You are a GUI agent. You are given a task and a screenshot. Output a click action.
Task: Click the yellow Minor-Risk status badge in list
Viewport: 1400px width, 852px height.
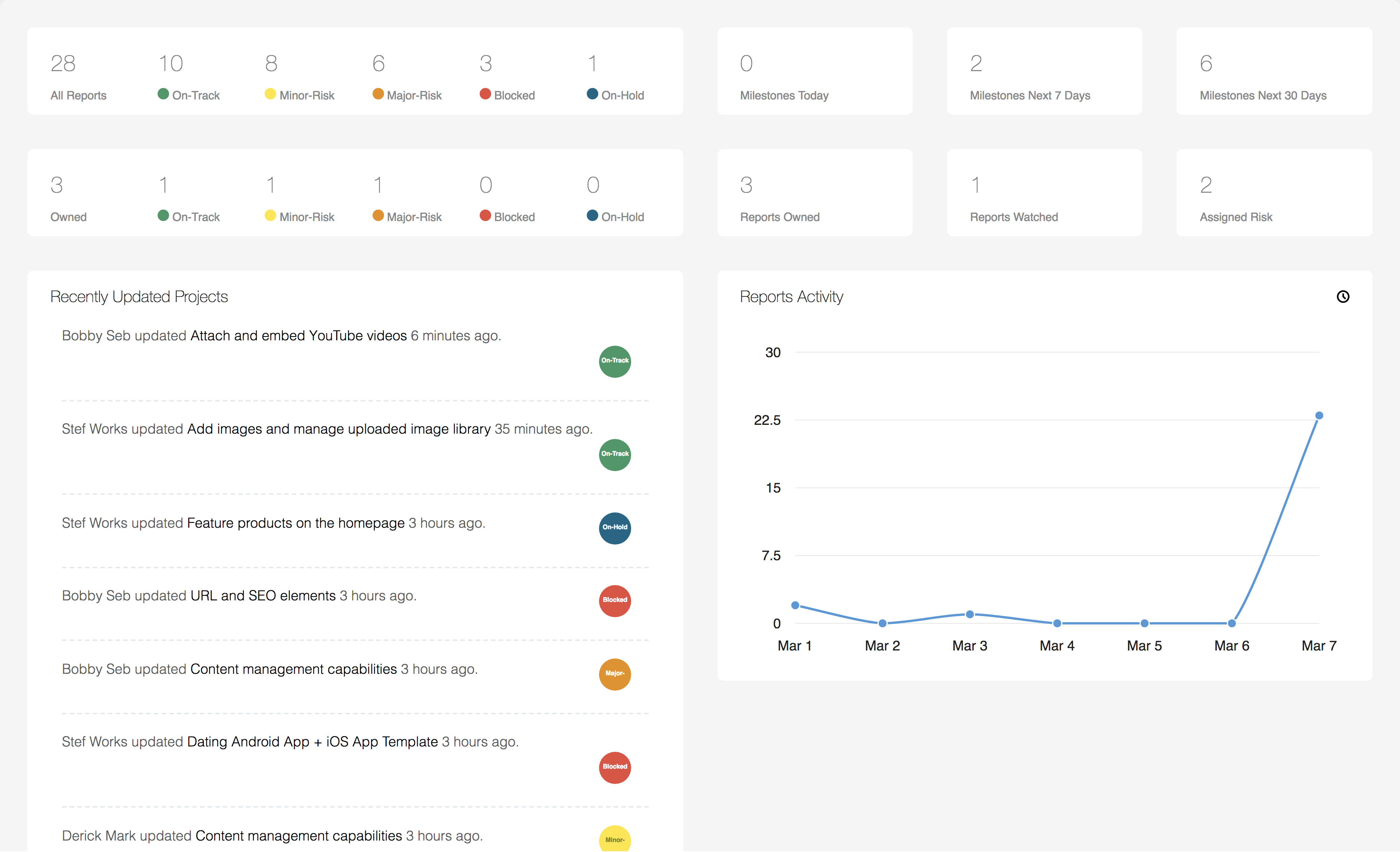615,839
